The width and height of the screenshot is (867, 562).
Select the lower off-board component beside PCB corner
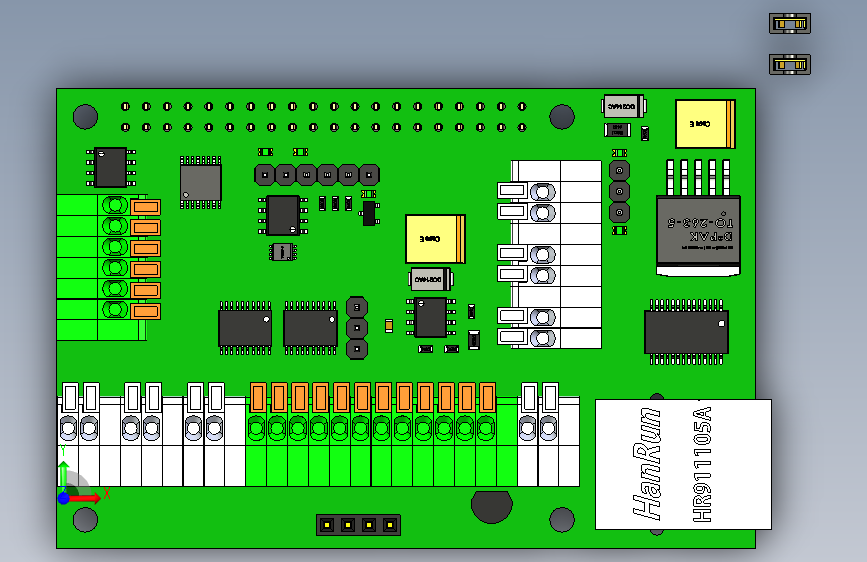click(x=790, y=65)
